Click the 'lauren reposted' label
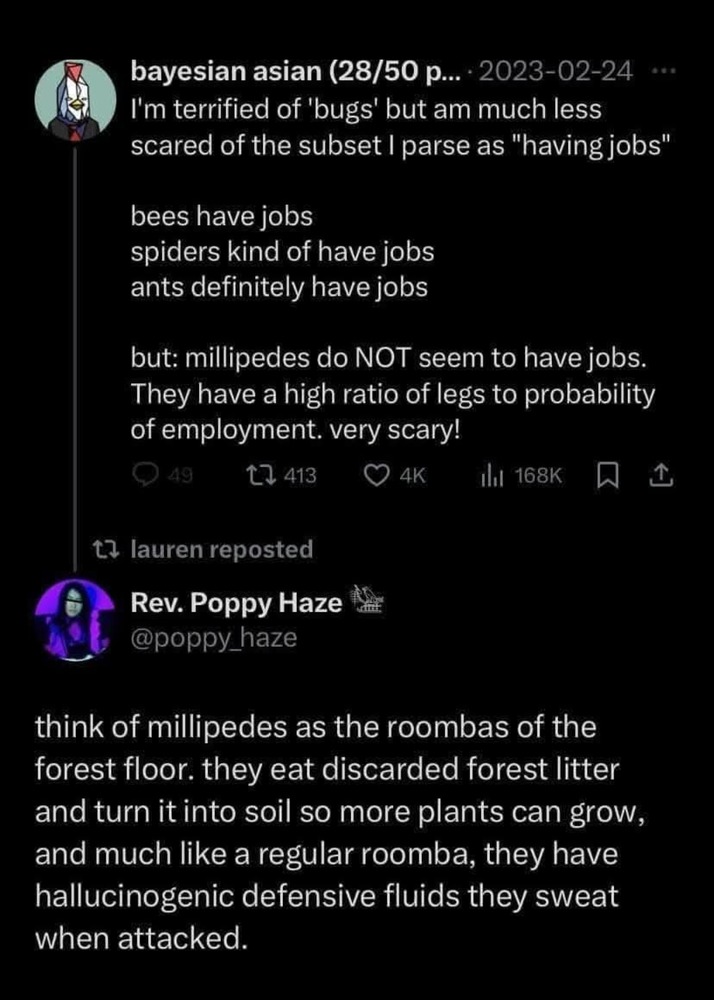 click(221, 549)
